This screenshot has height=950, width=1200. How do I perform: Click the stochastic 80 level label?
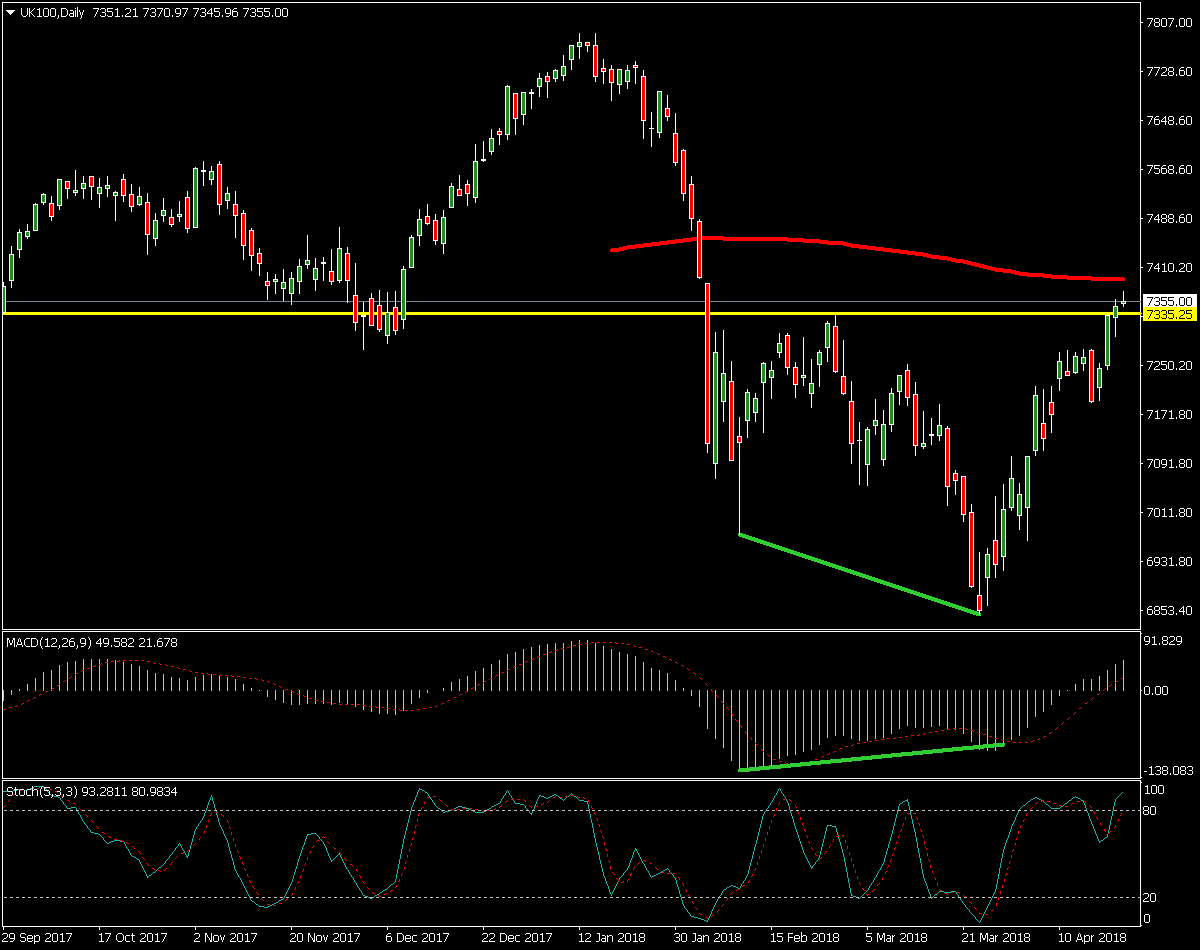pyautogui.click(x=1153, y=810)
